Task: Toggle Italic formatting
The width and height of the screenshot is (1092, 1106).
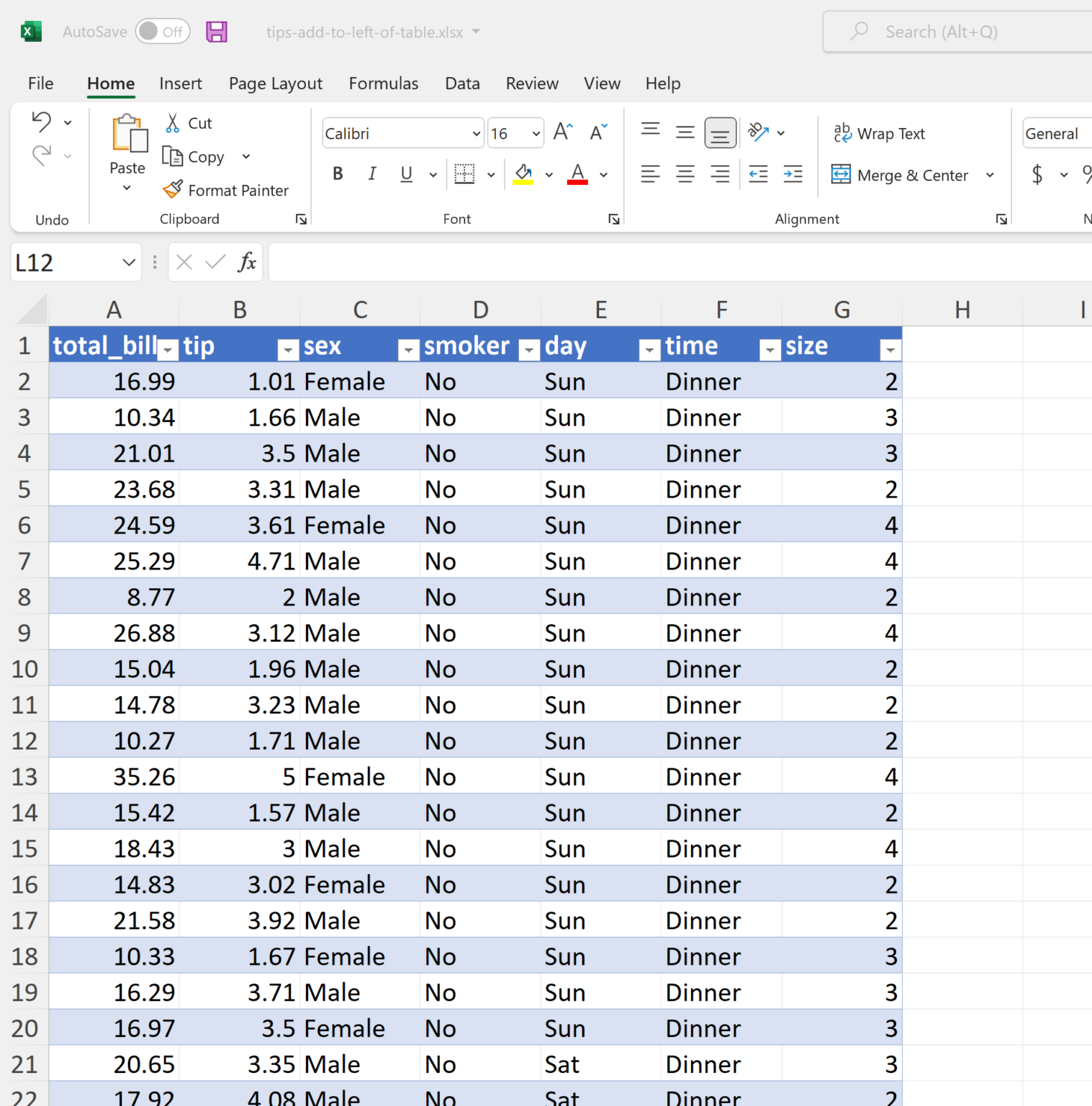Action: 372,174
